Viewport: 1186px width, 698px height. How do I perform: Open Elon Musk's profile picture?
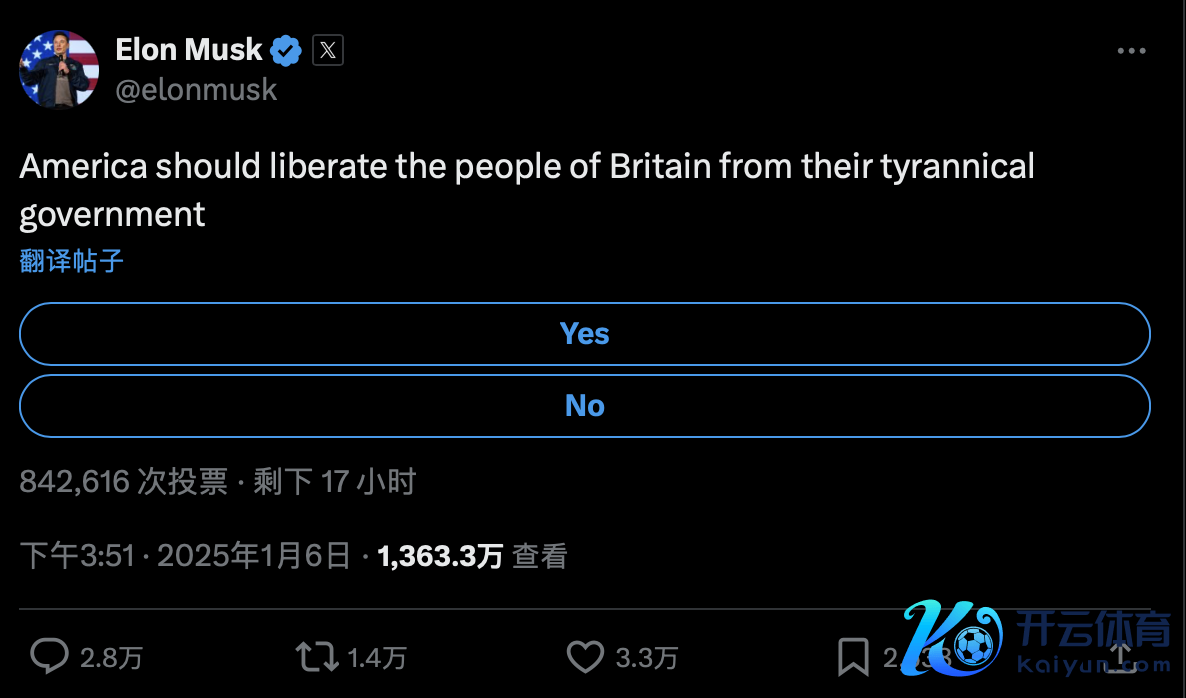[59, 69]
